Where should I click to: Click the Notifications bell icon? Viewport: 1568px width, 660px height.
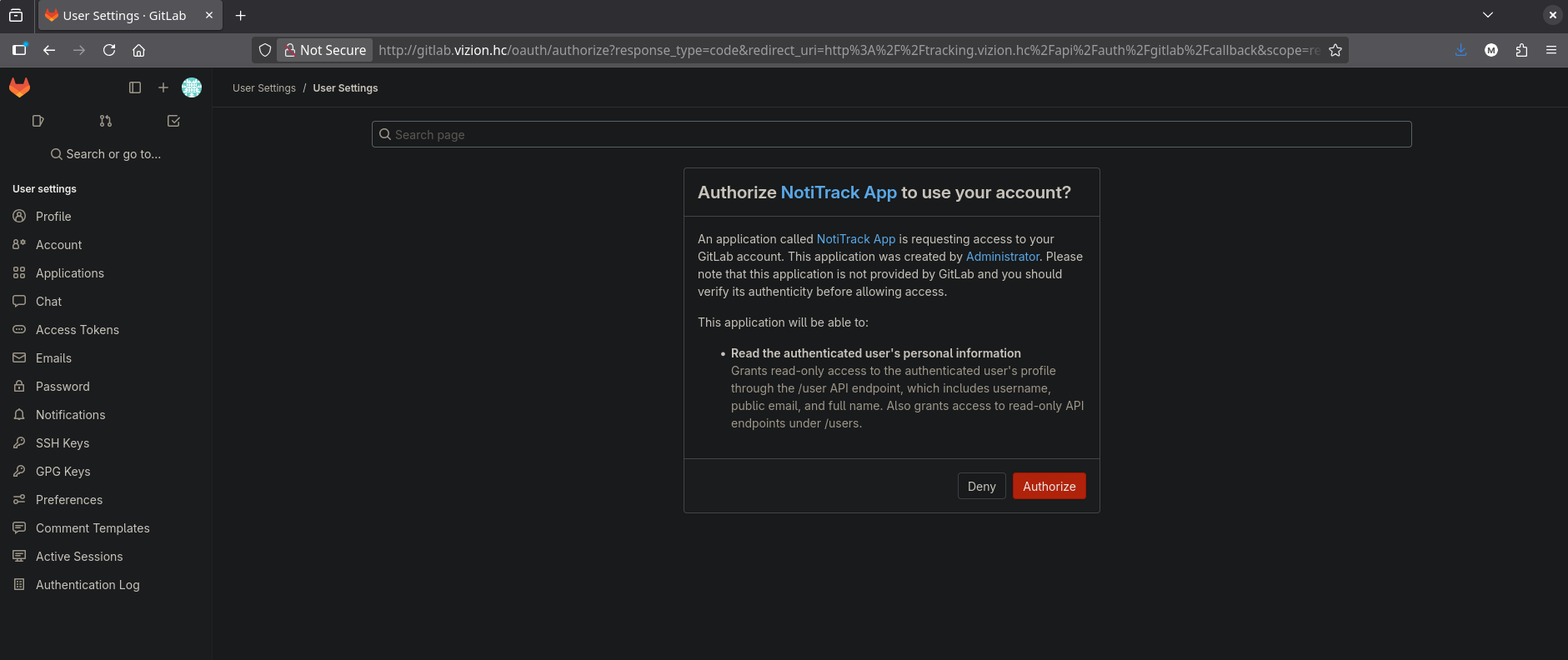click(x=19, y=414)
